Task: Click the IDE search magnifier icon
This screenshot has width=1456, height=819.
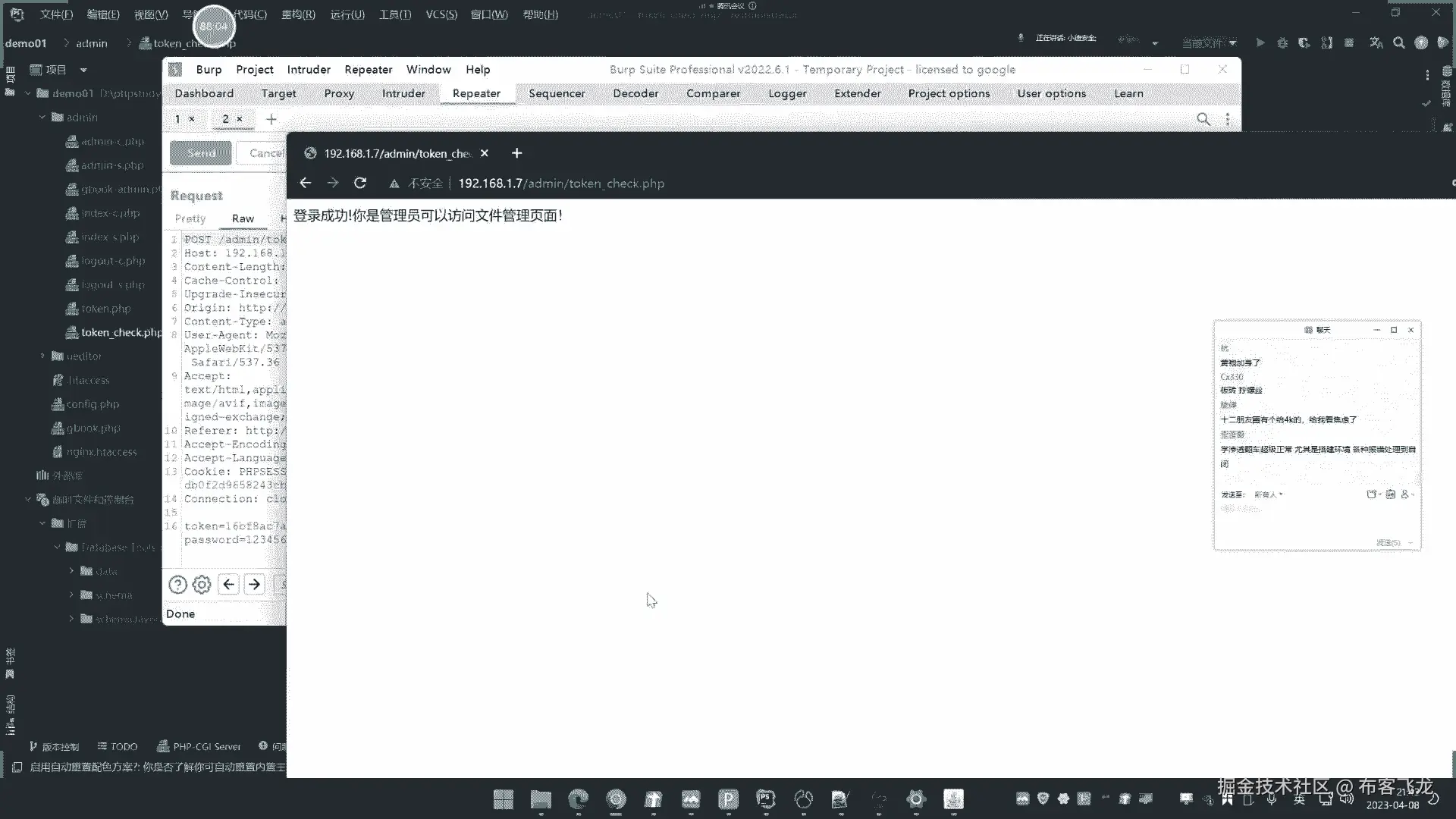Action: pos(1398,43)
